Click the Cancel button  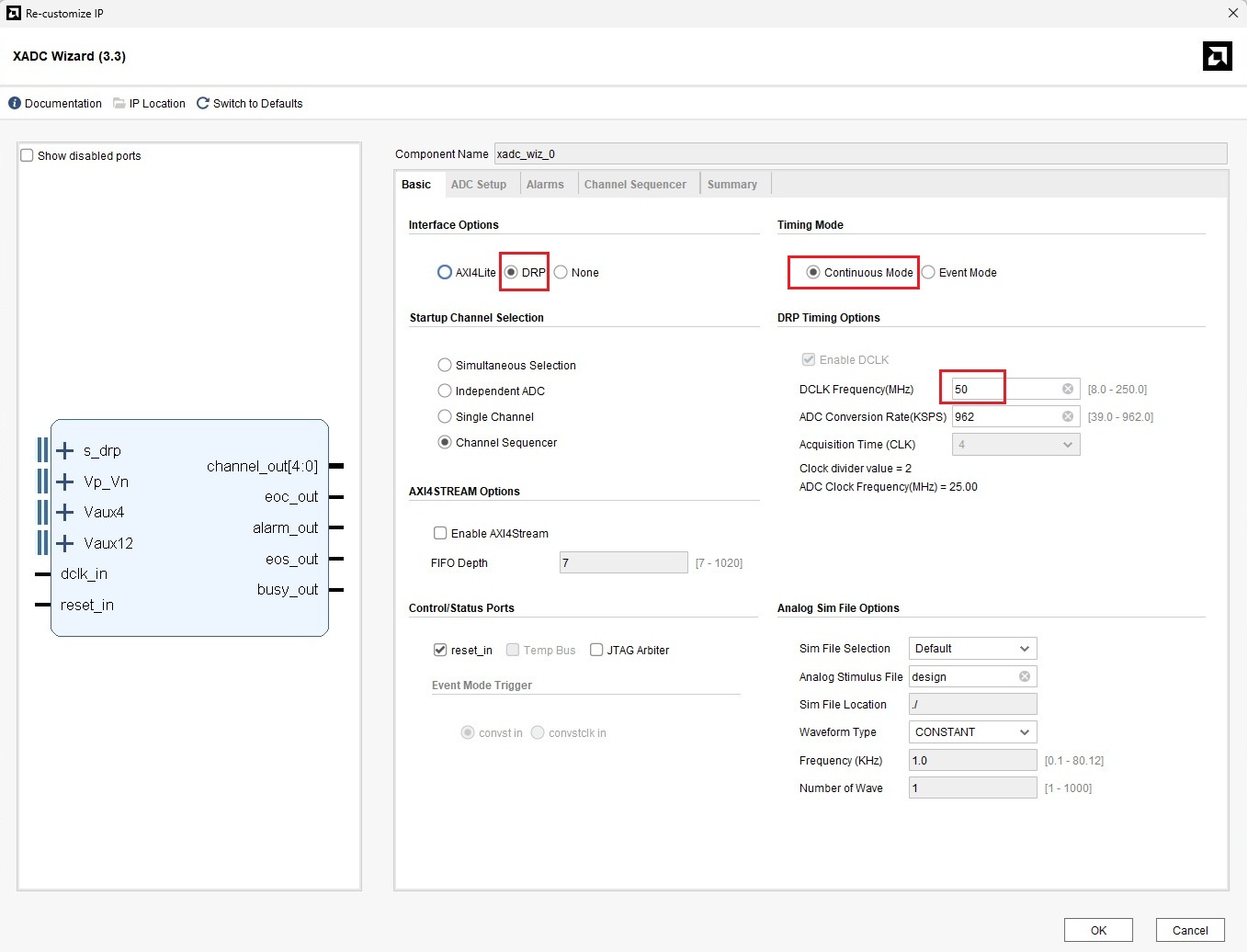(1189, 930)
